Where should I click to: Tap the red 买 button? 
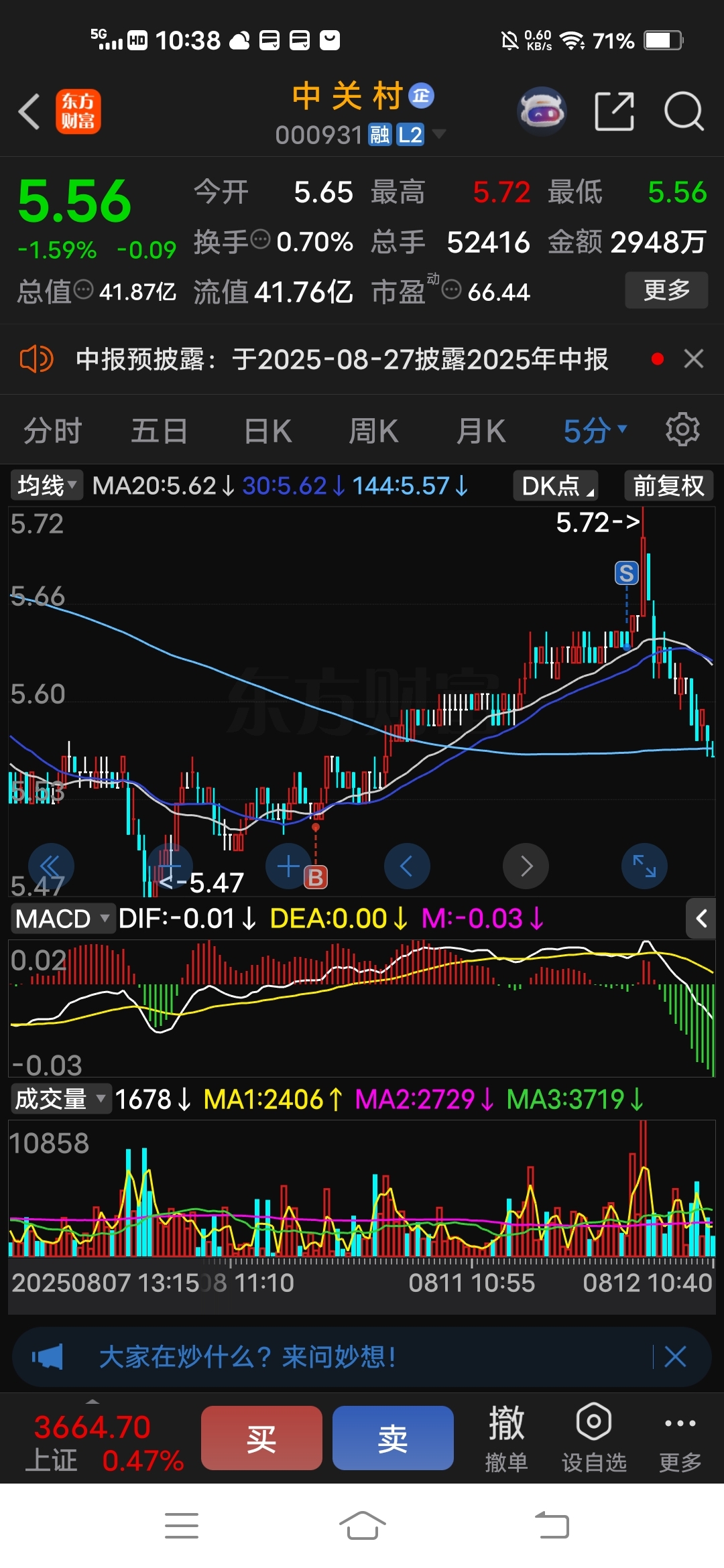tap(261, 1438)
